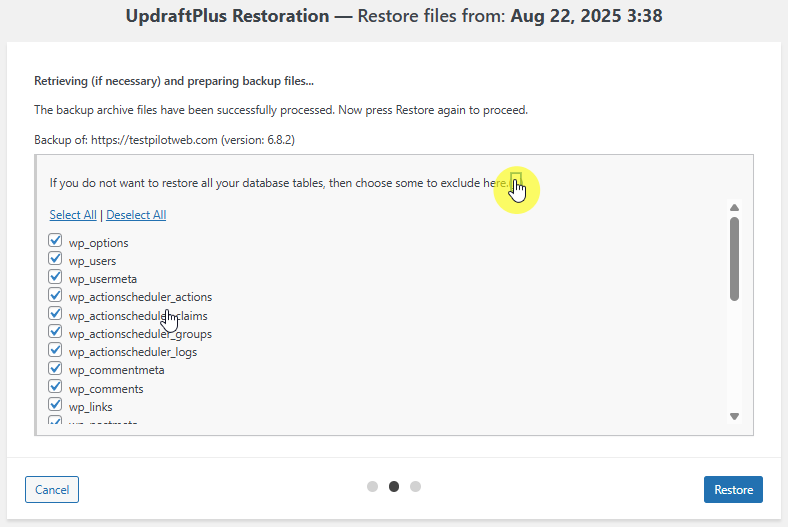Click the scrollbar up arrow
The image size is (788, 527).
[734, 208]
